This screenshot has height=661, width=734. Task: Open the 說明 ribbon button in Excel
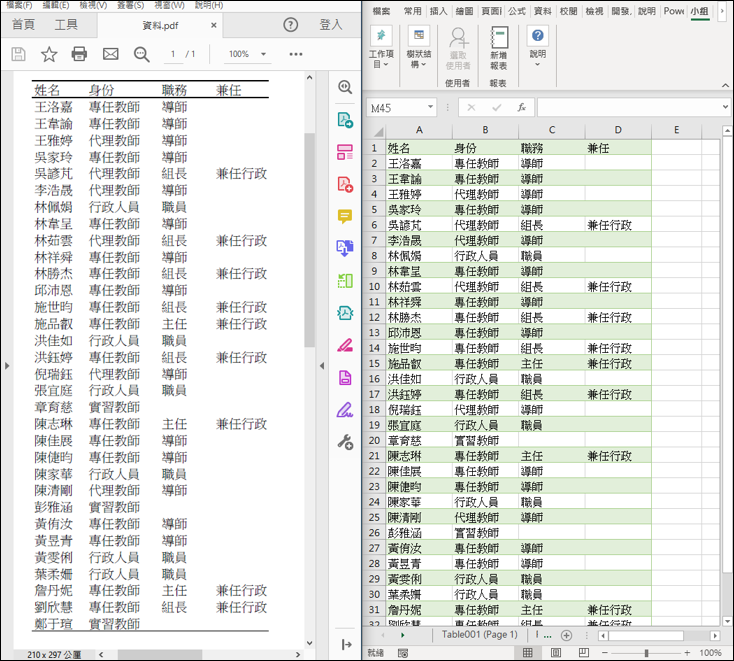point(537,46)
